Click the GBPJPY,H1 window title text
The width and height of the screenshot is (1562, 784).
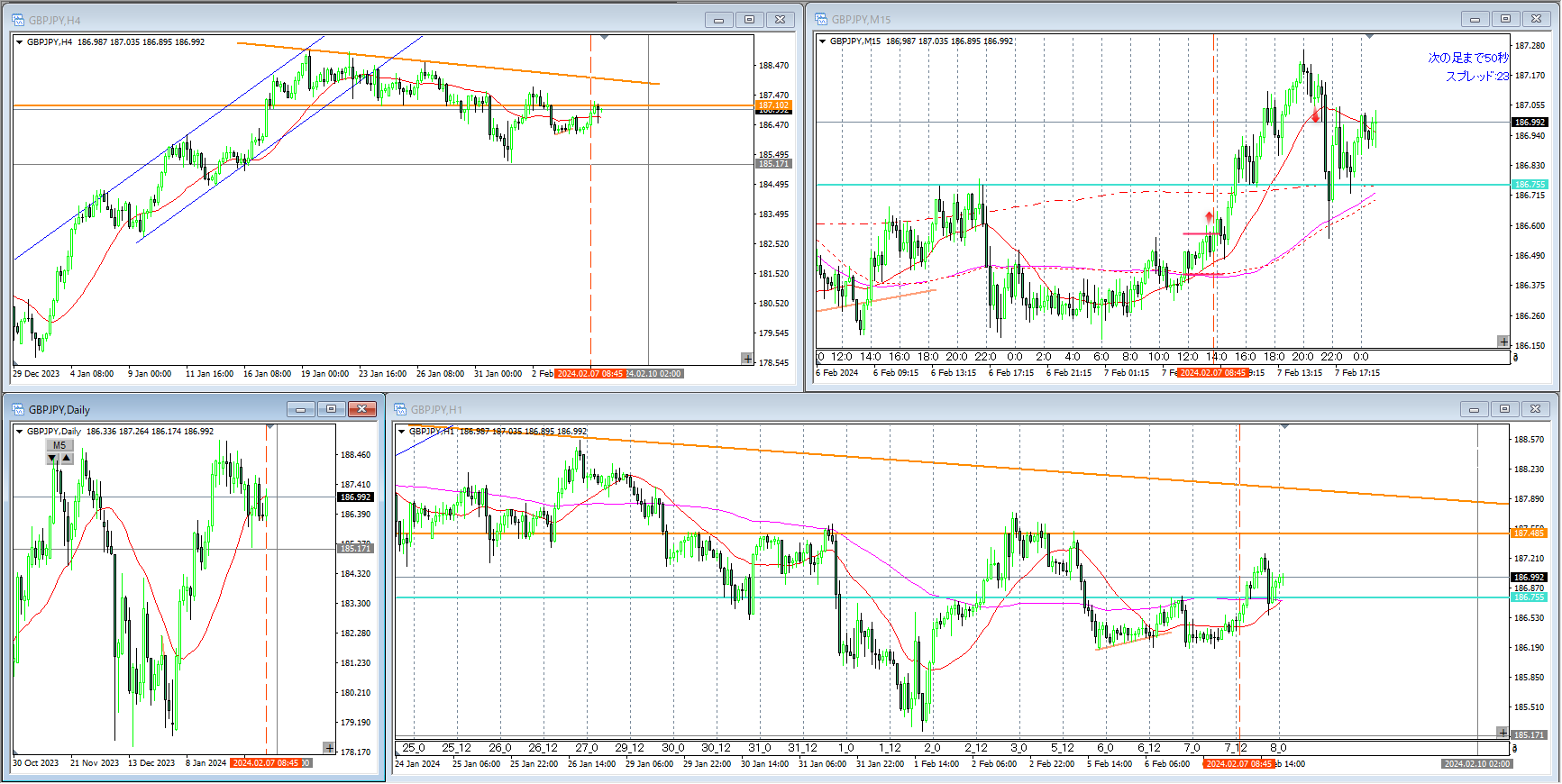[436, 409]
